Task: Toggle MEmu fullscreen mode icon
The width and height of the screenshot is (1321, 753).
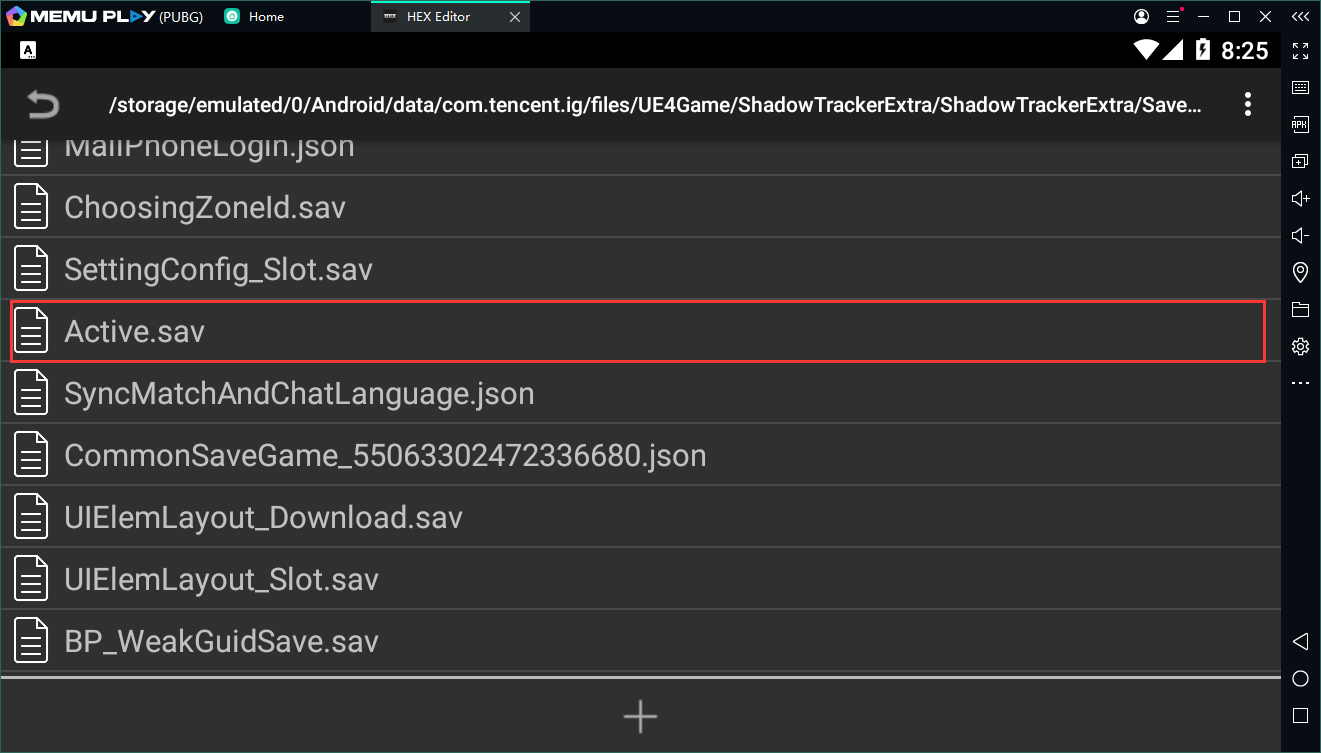Action: click(x=1300, y=51)
